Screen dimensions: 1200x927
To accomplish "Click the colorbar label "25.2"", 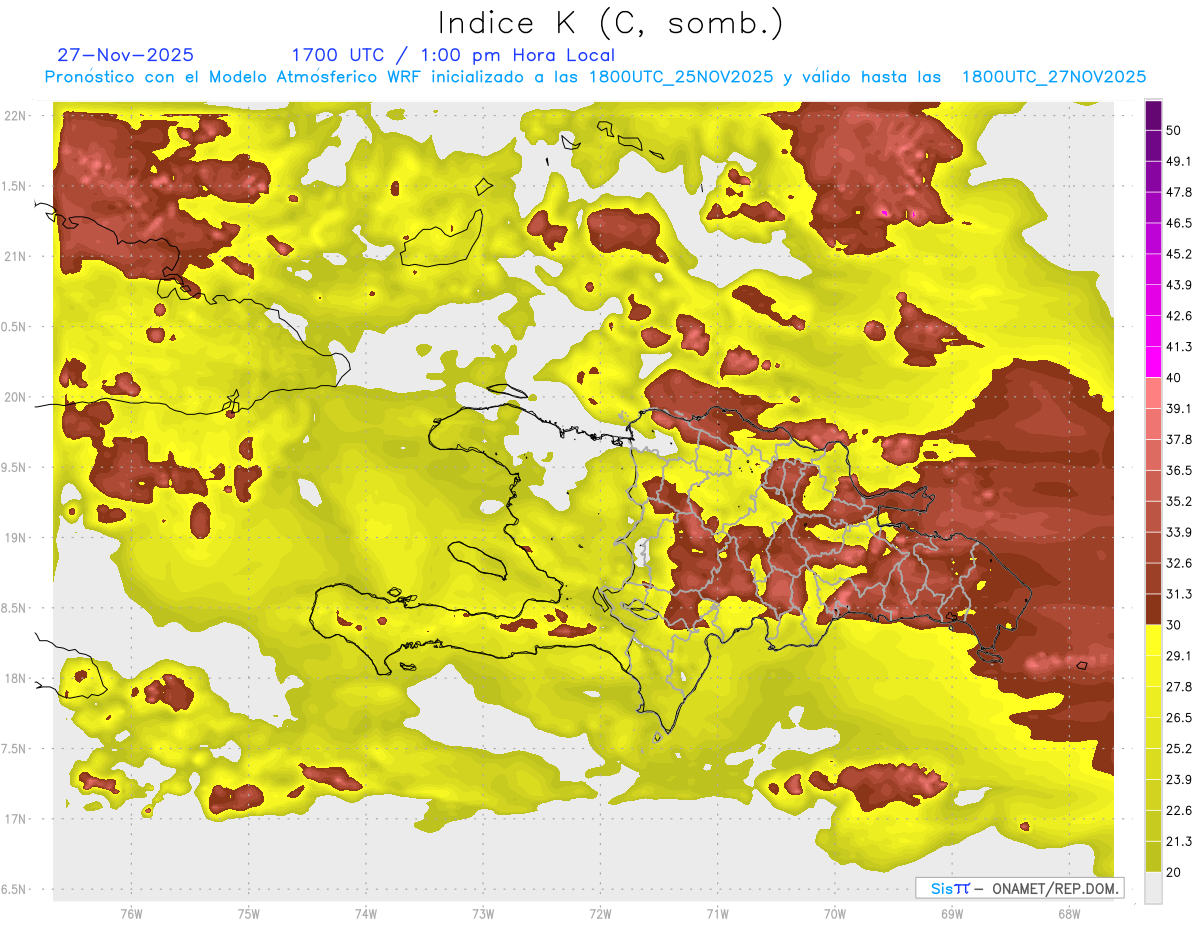I will (1179, 749).
